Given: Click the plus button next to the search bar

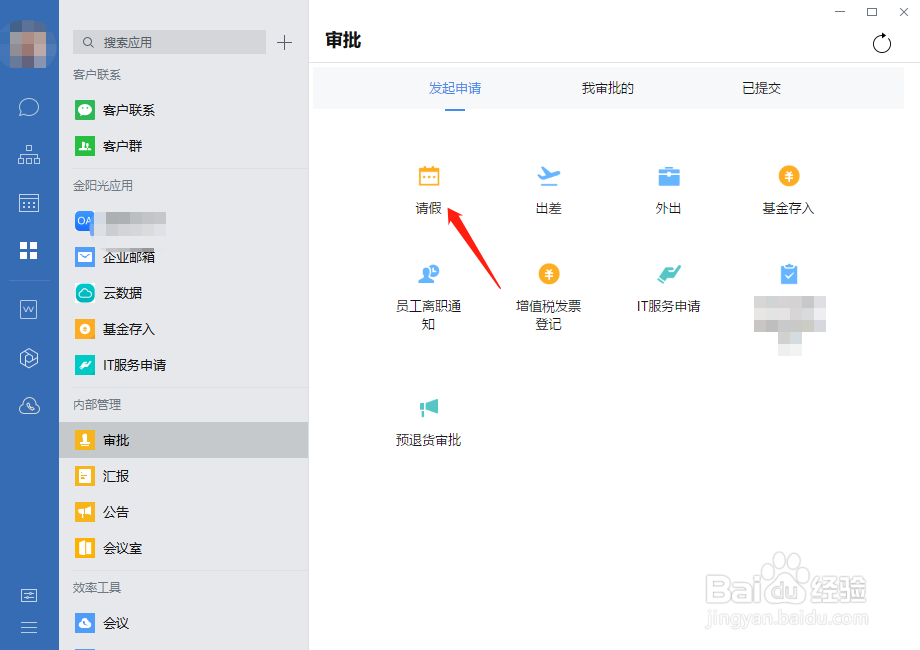Looking at the screenshot, I should (284, 42).
